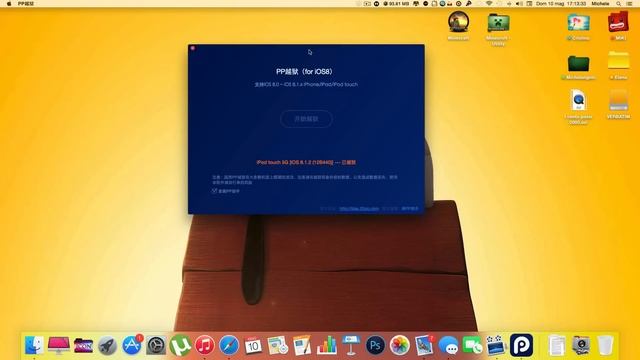
Task: Open Mail stamp icon in dock
Action: [424, 345]
